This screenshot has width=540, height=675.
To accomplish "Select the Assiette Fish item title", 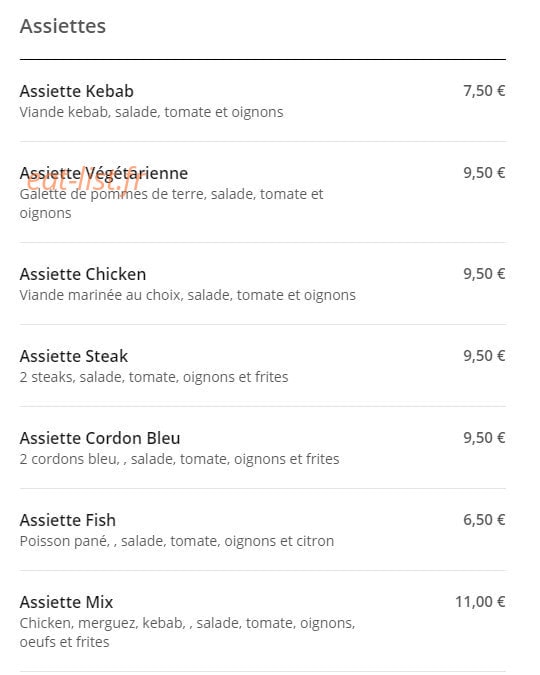I will (x=68, y=520).
